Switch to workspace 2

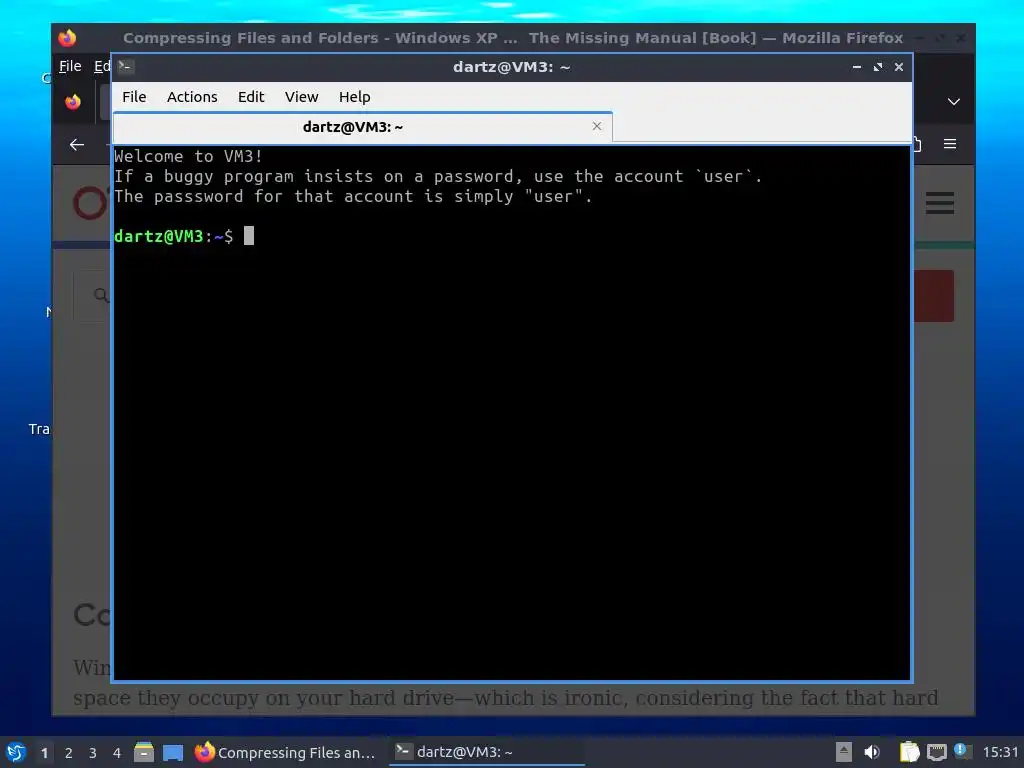pos(69,753)
